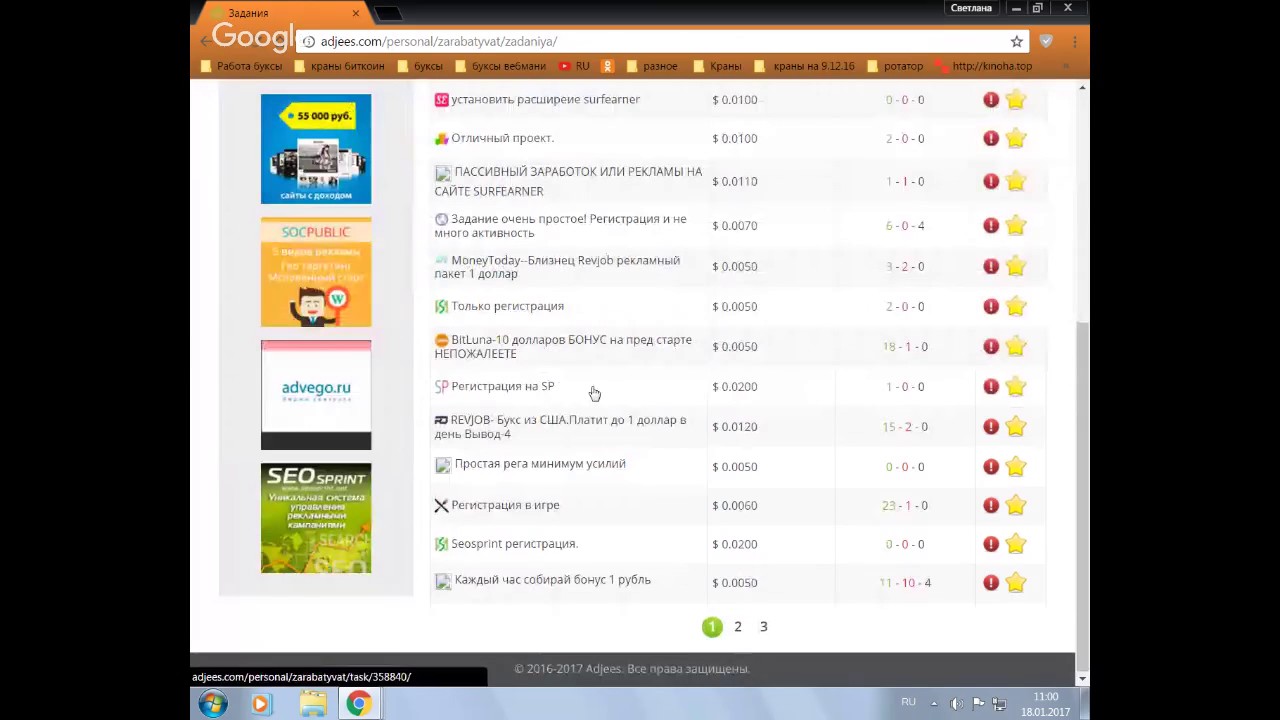1280x720 pixels.
Task: Switch to the 'Задания' browser tab
Action: click(280, 13)
